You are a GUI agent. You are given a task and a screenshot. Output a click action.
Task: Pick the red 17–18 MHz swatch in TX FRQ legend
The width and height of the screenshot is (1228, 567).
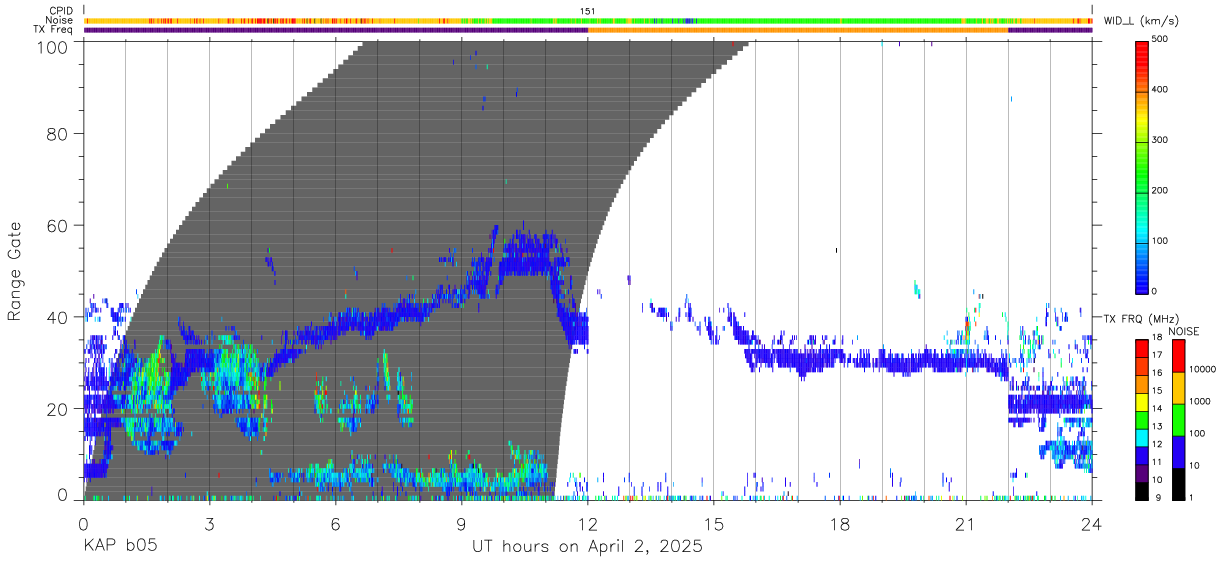1141,347
